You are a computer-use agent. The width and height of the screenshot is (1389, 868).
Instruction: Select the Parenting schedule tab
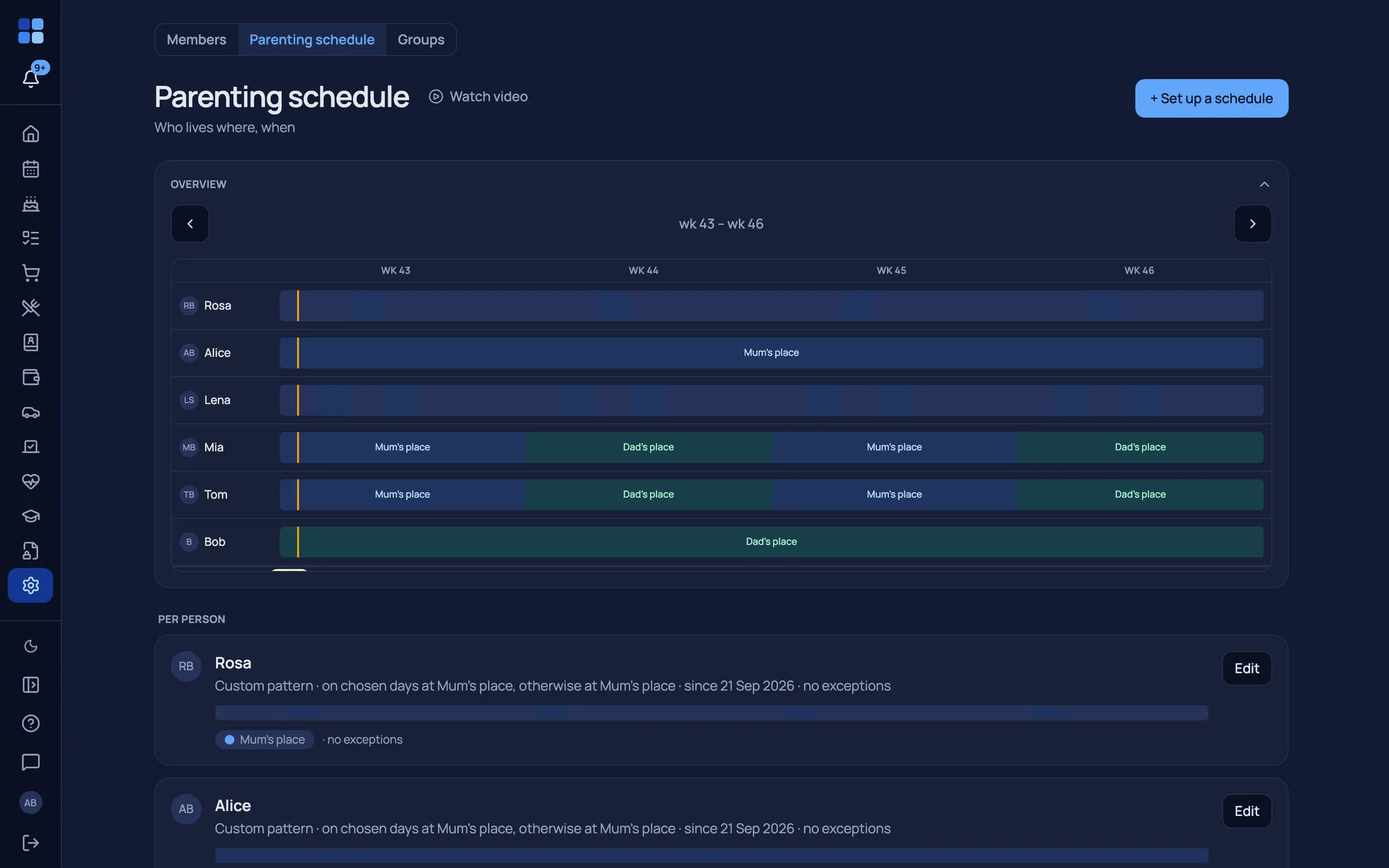click(312, 40)
